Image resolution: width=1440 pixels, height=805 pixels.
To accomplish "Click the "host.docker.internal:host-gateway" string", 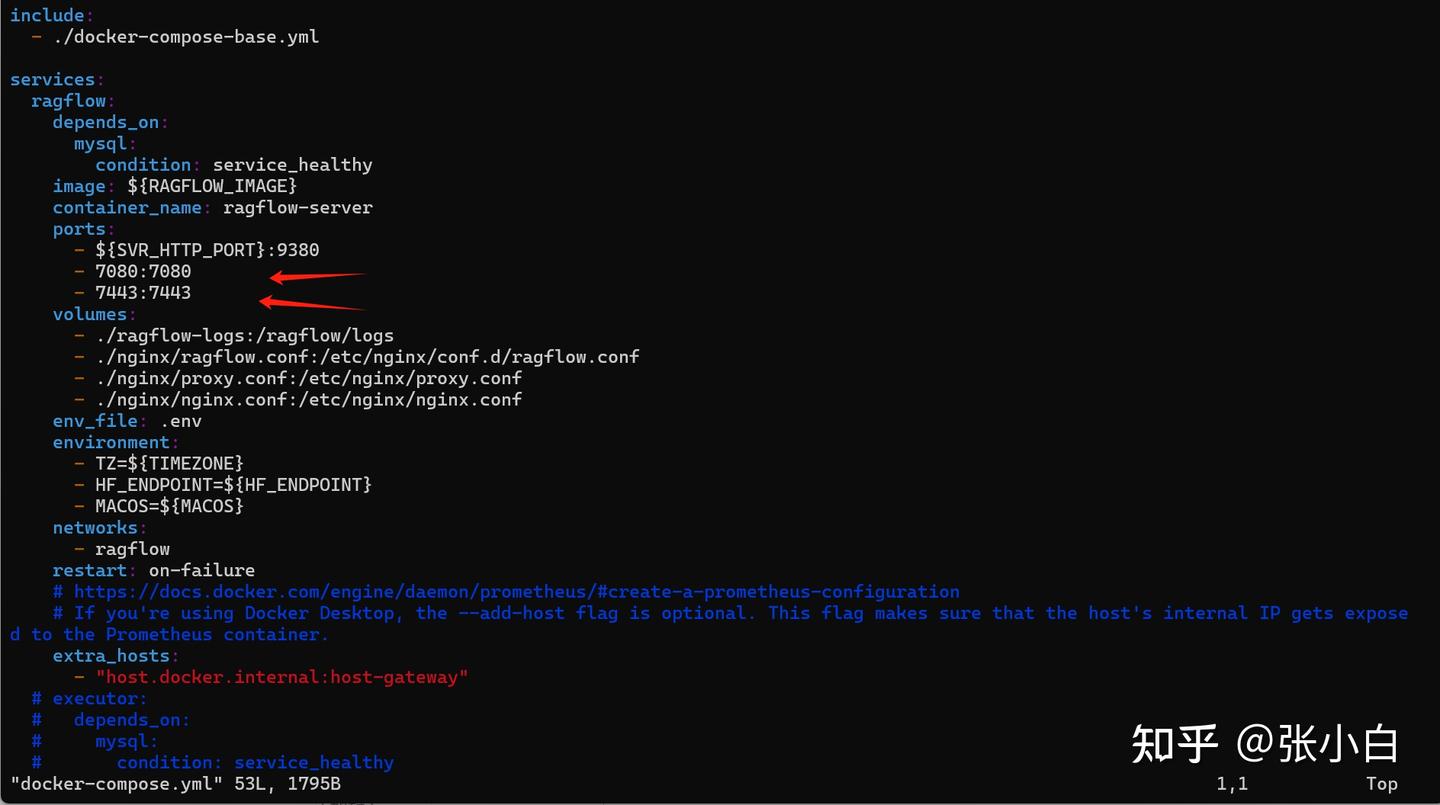I will click(x=282, y=678).
